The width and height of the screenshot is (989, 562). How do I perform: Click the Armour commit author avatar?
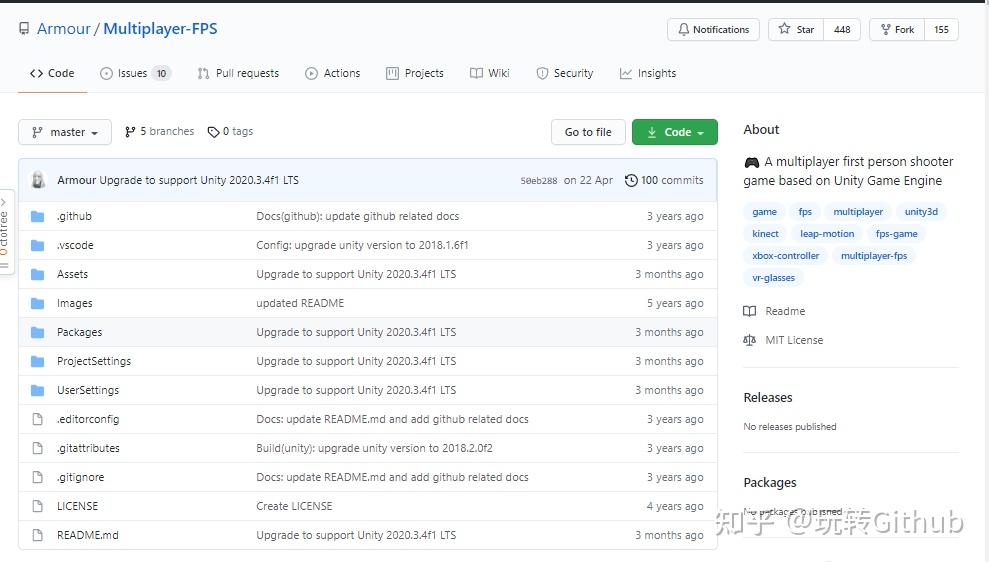pyautogui.click(x=38, y=180)
